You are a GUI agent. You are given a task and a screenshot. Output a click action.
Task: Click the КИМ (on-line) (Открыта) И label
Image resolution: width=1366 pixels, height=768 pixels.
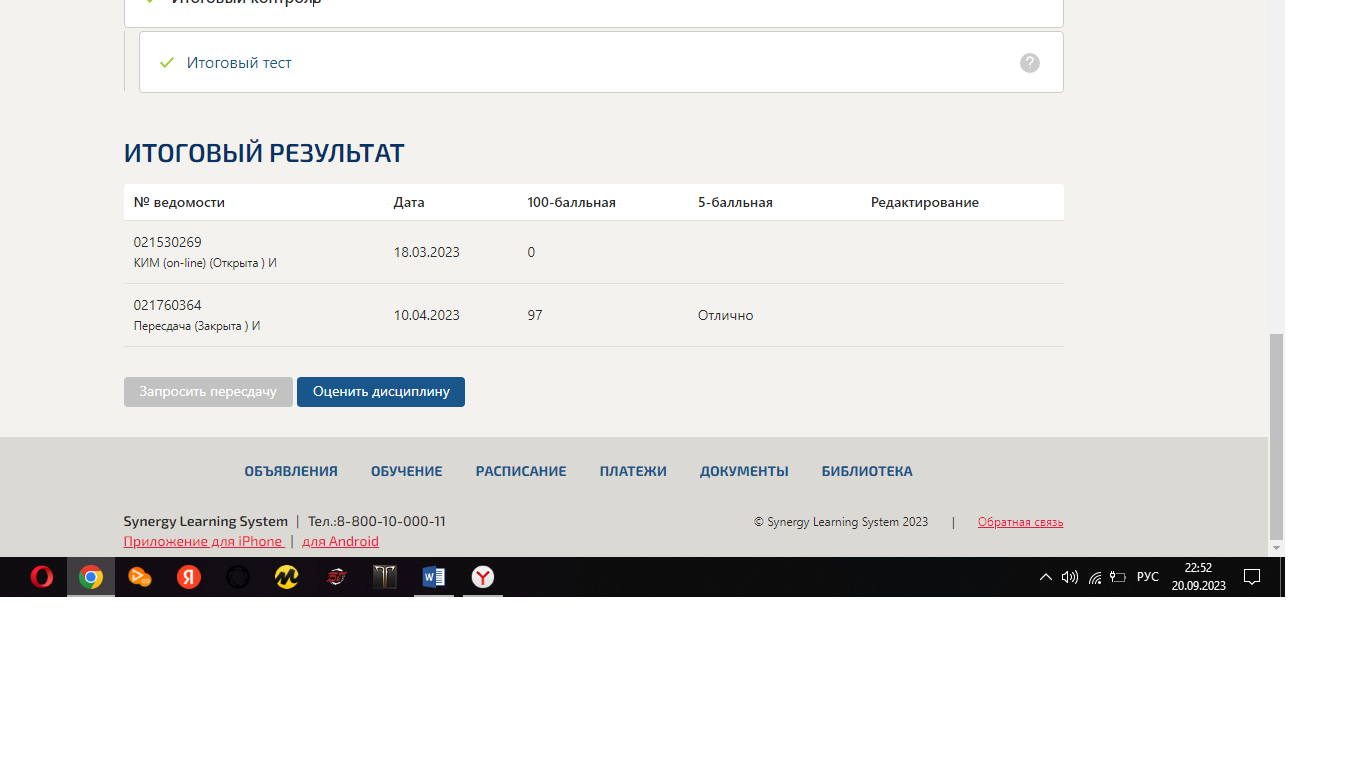tap(205, 263)
